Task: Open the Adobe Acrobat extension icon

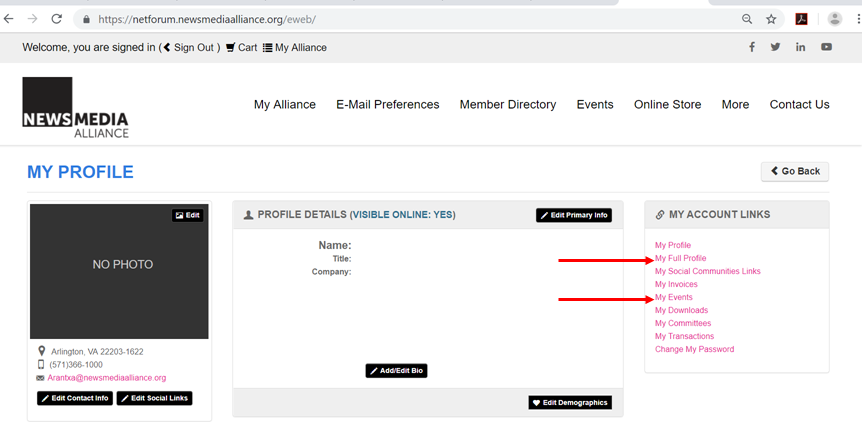Action: [802, 19]
